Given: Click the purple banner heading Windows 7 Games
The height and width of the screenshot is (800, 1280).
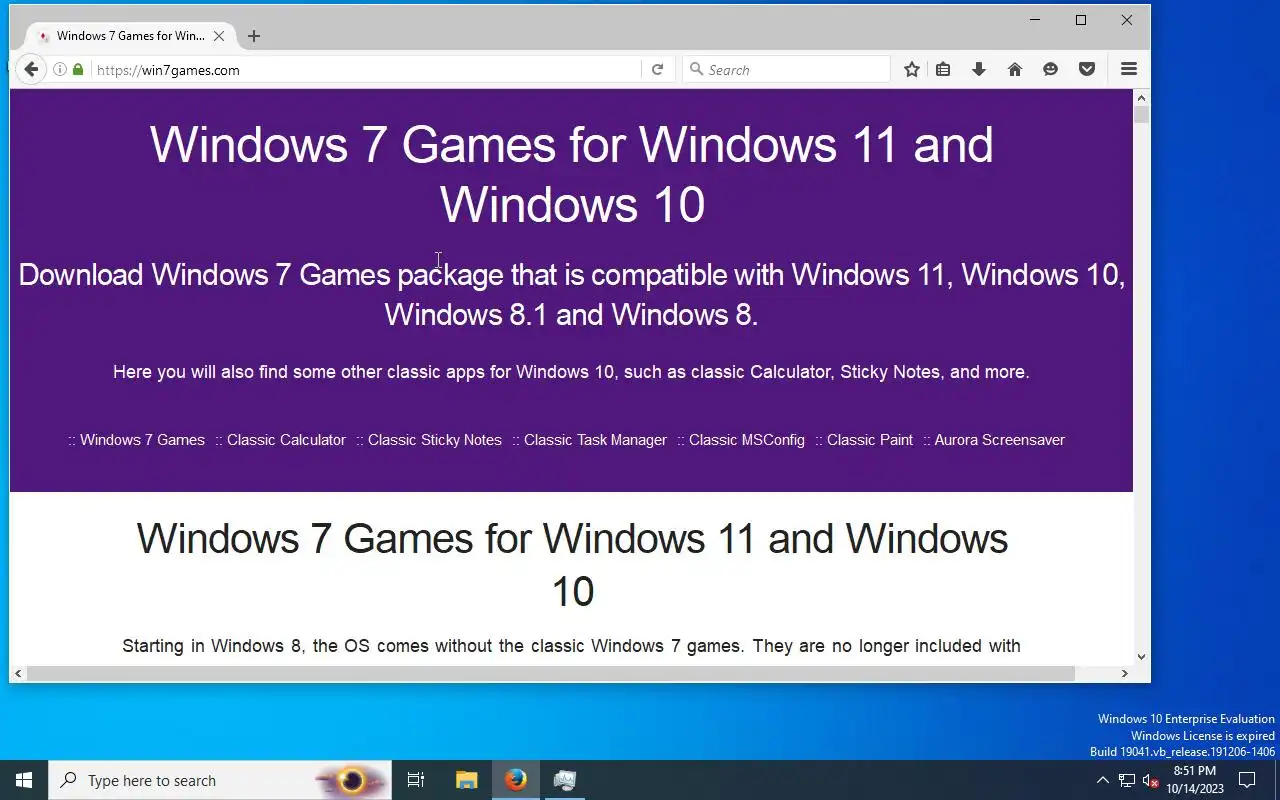Looking at the screenshot, I should tap(572, 174).
